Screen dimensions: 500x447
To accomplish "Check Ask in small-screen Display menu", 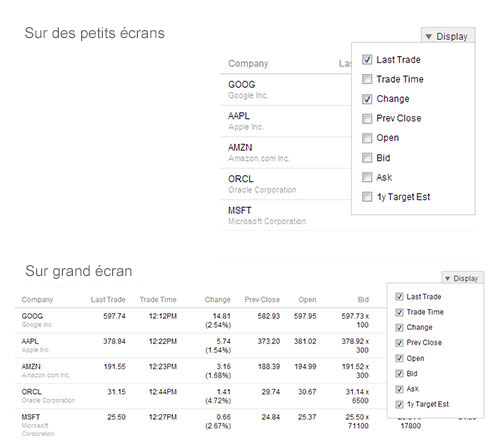I will coord(367,177).
